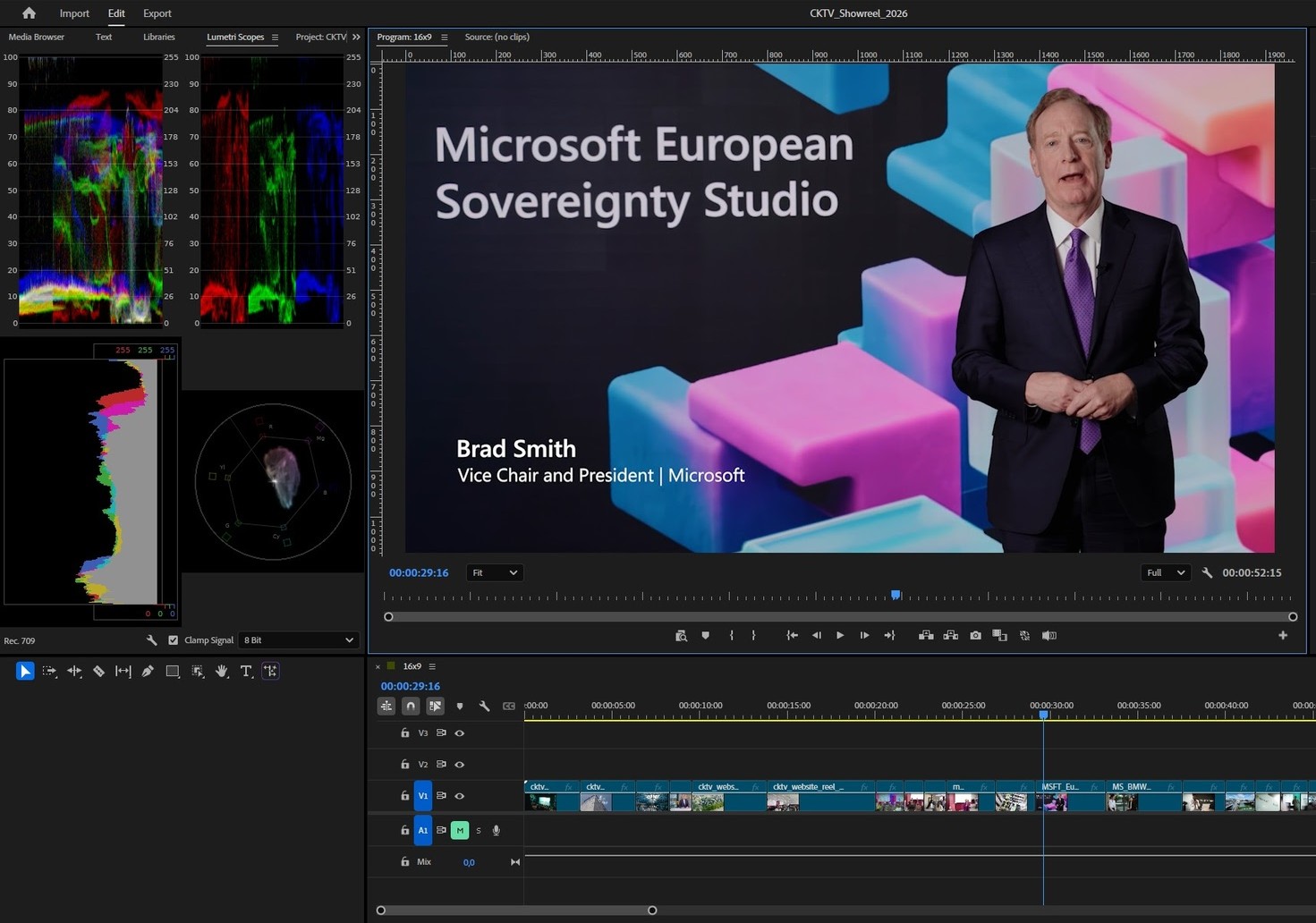Image resolution: width=1316 pixels, height=923 pixels.
Task: Open Program monitor wrench settings
Action: pyautogui.click(x=1207, y=572)
